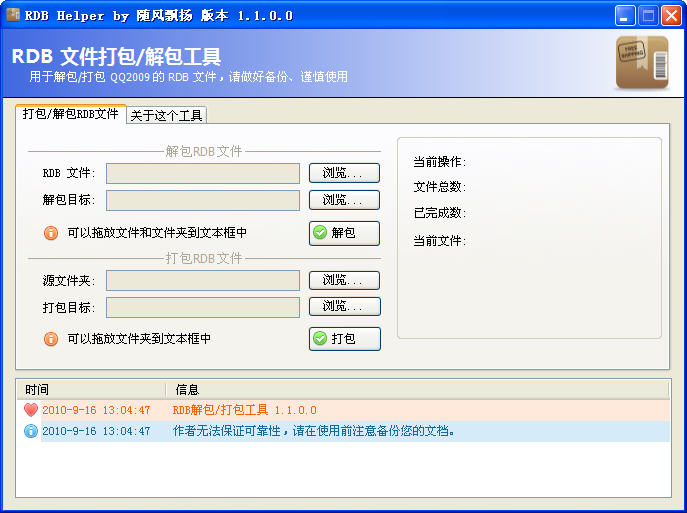Click the RDB 文件 text field
Screen dimensions: 687x513
point(203,173)
